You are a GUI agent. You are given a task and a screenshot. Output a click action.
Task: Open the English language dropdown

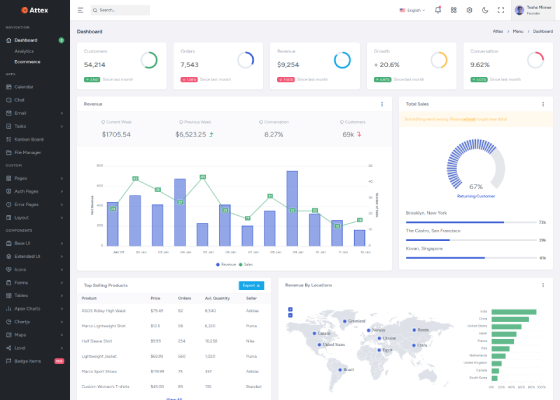pos(412,10)
